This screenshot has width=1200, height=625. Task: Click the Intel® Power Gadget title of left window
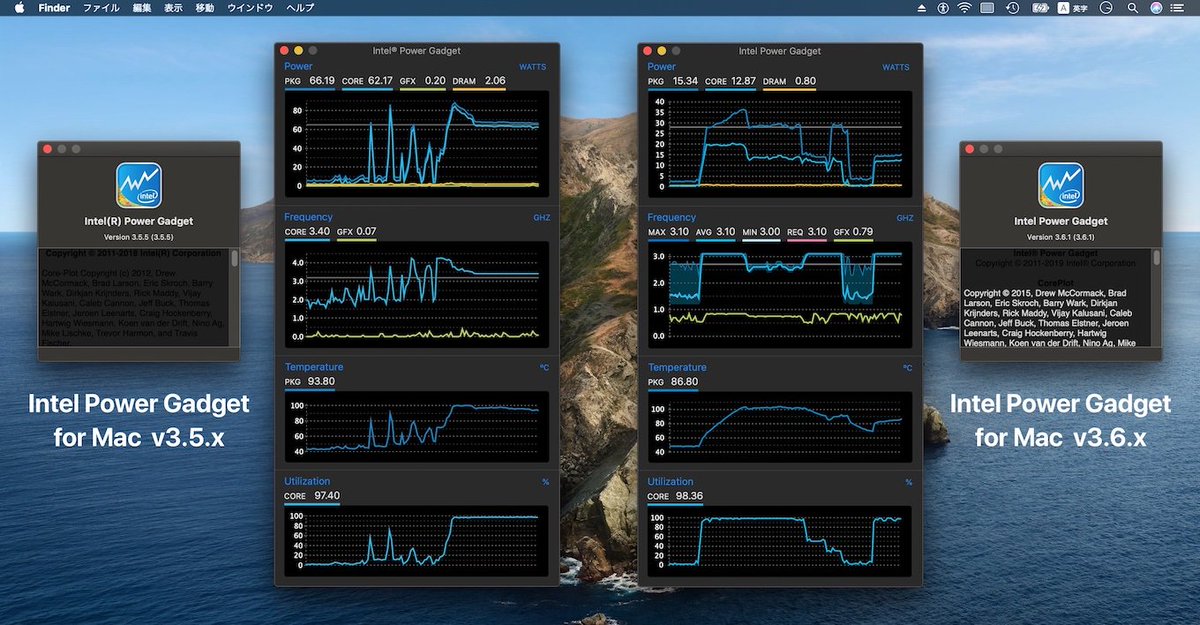pyautogui.click(x=416, y=50)
